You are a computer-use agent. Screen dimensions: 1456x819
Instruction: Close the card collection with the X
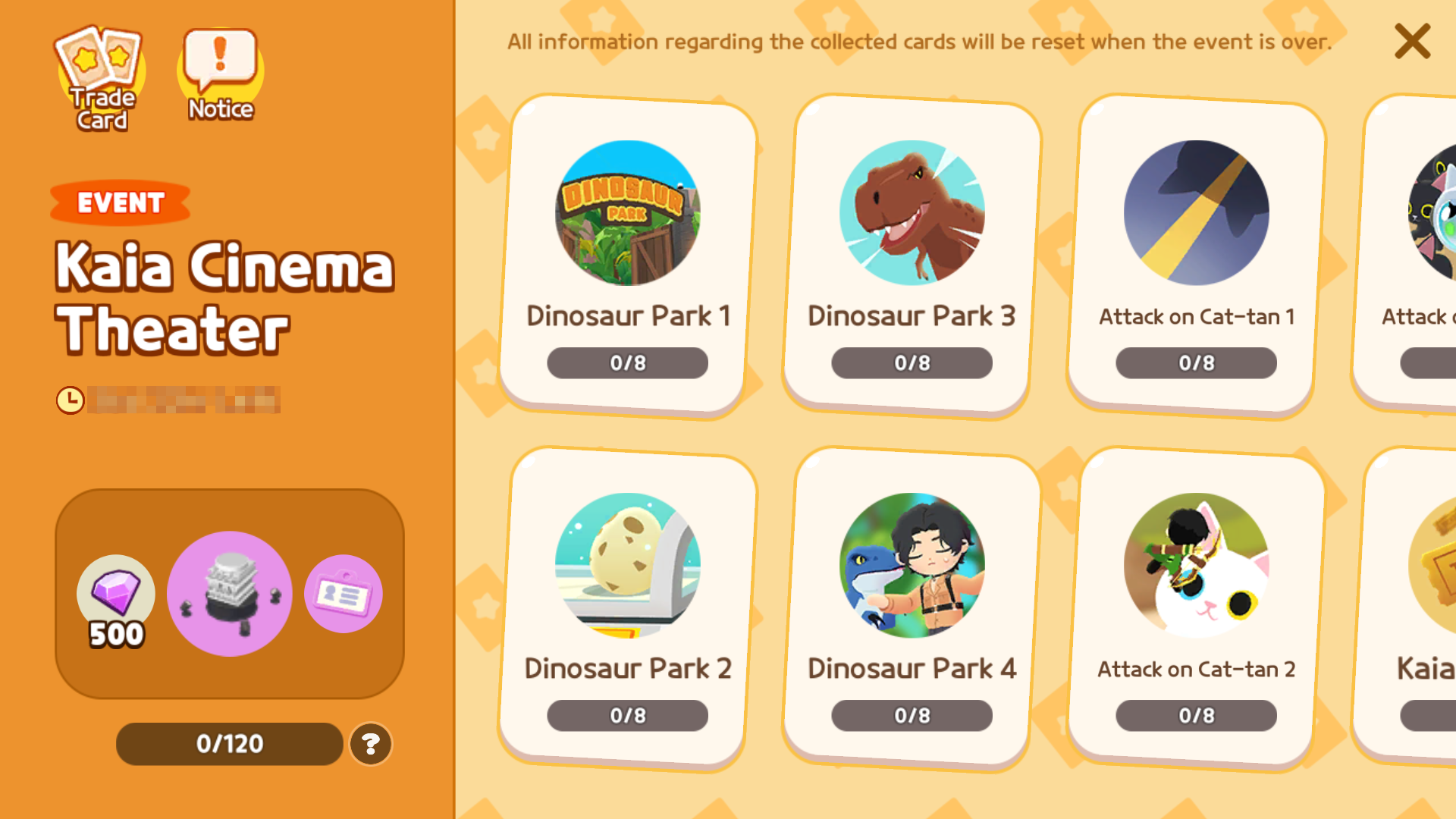1412,41
